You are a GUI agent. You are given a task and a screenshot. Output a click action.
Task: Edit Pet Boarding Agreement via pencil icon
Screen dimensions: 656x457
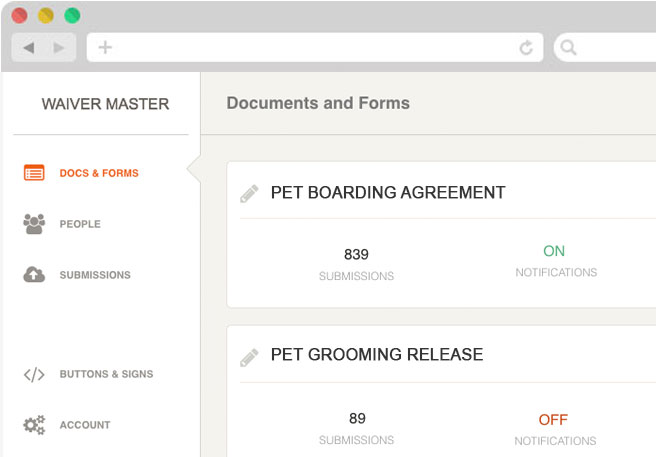[249, 193]
